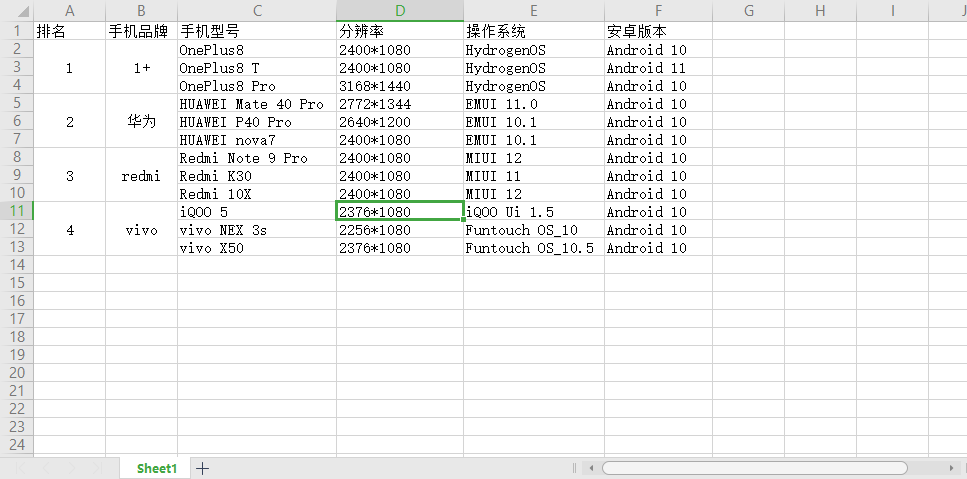Select row 14 header

(x=17, y=264)
